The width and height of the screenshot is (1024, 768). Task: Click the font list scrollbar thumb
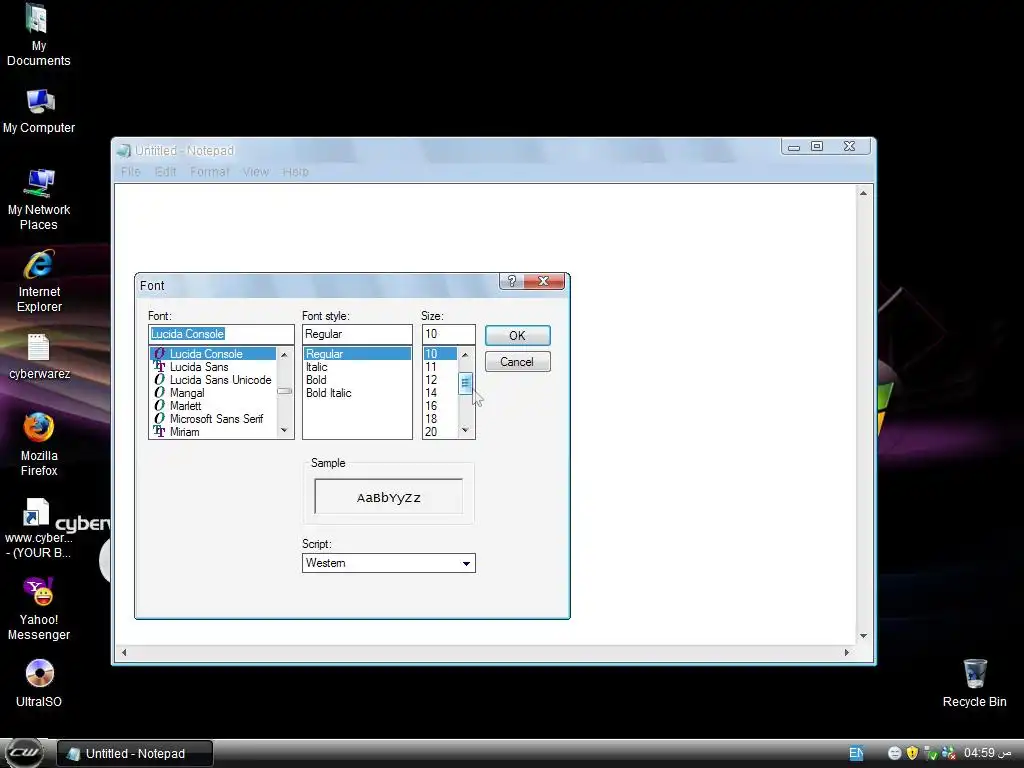[x=284, y=391]
